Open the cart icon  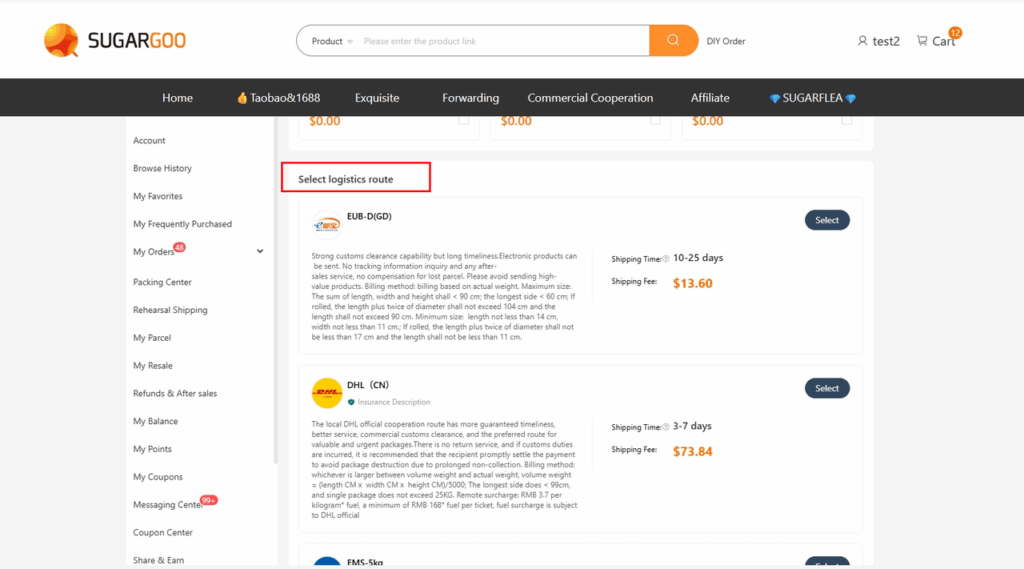(x=921, y=41)
